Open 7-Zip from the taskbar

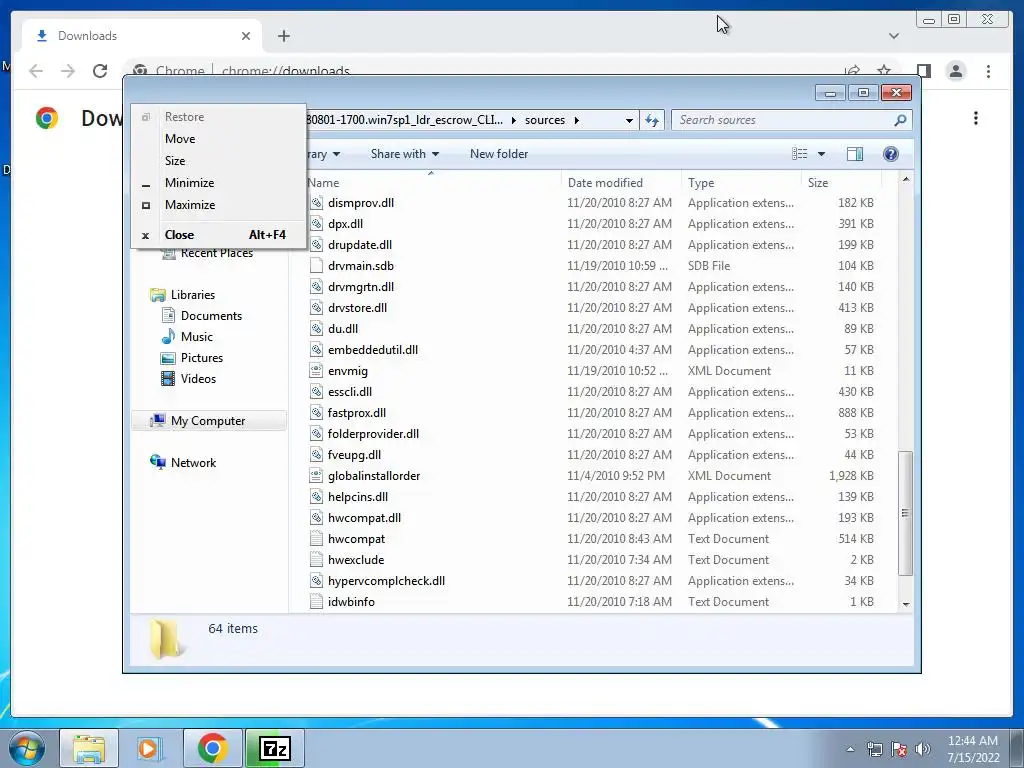point(275,748)
